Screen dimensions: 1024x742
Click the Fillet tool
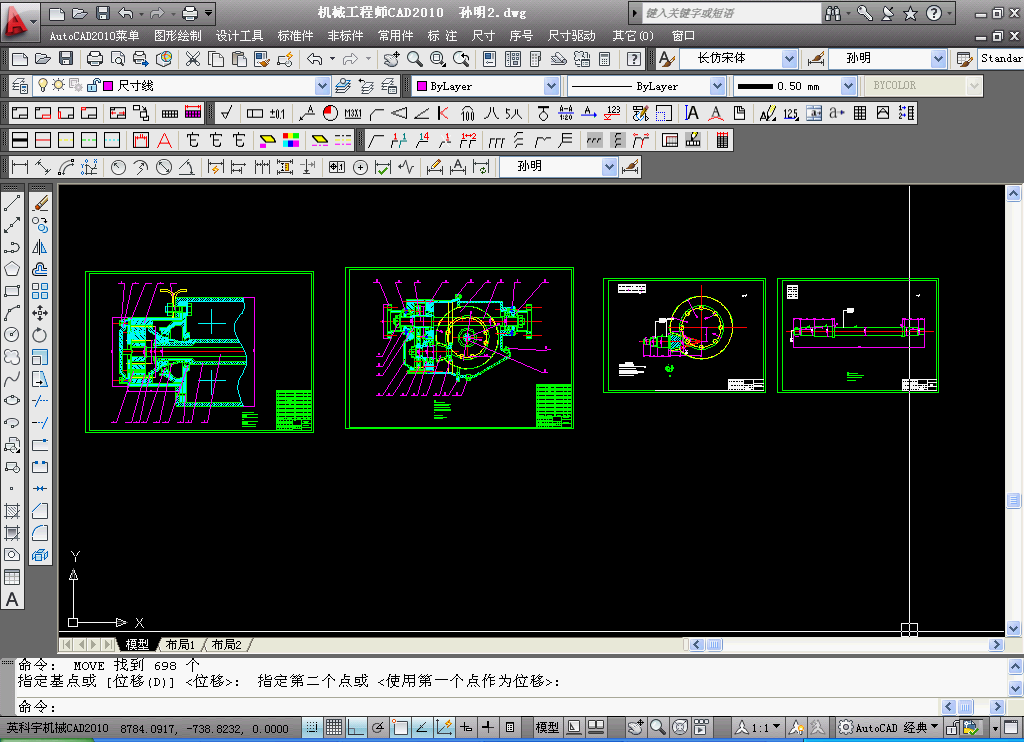pyautogui.click(x=40, y=533)
